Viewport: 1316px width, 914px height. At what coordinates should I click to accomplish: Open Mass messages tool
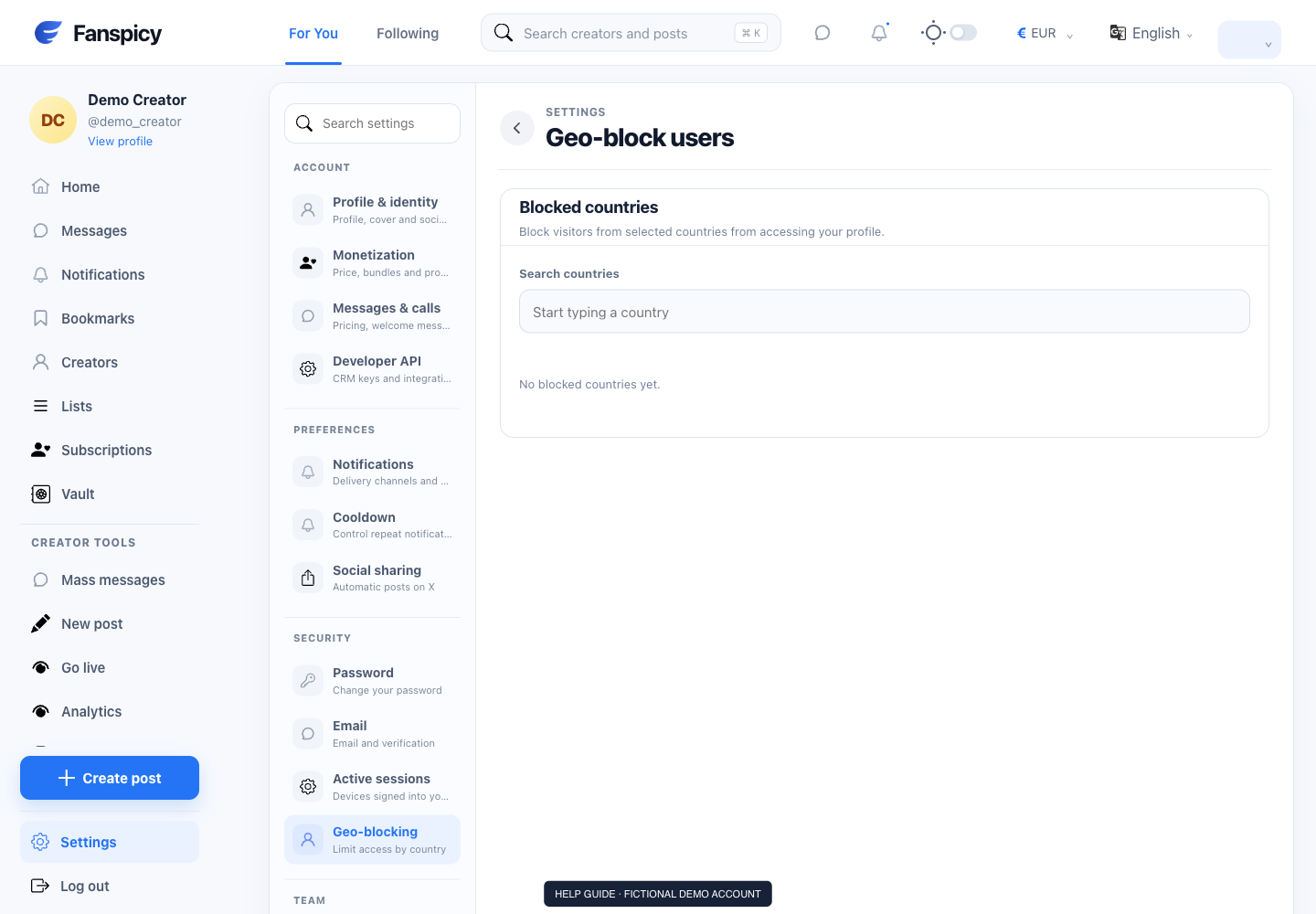110,579
